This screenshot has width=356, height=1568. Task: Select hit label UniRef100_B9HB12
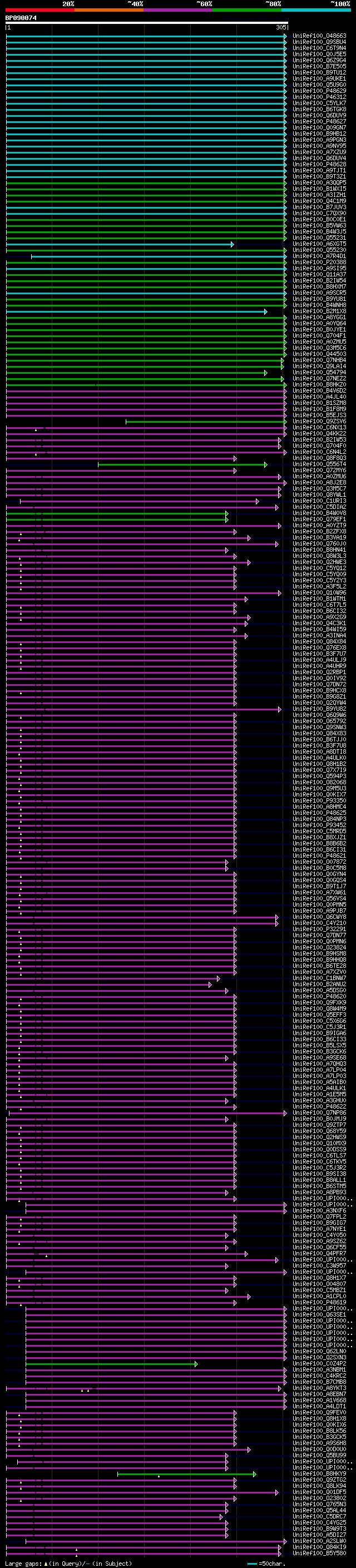[319, 134]
